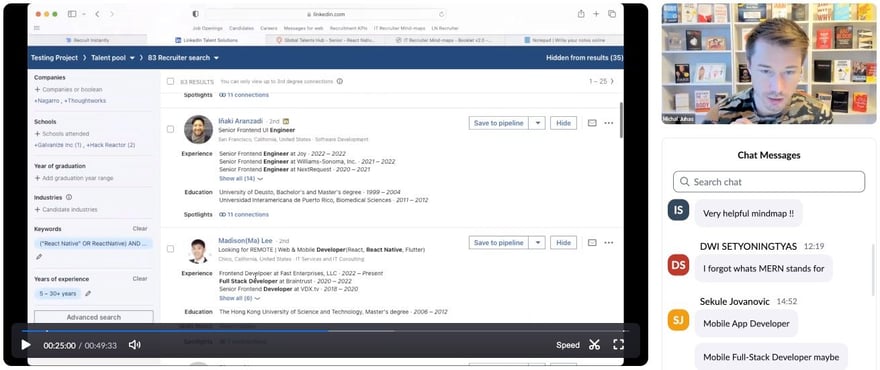Select the 'I forgot whats MERN stands for' message
The image size is (880, 370).
tap(764, 268)
